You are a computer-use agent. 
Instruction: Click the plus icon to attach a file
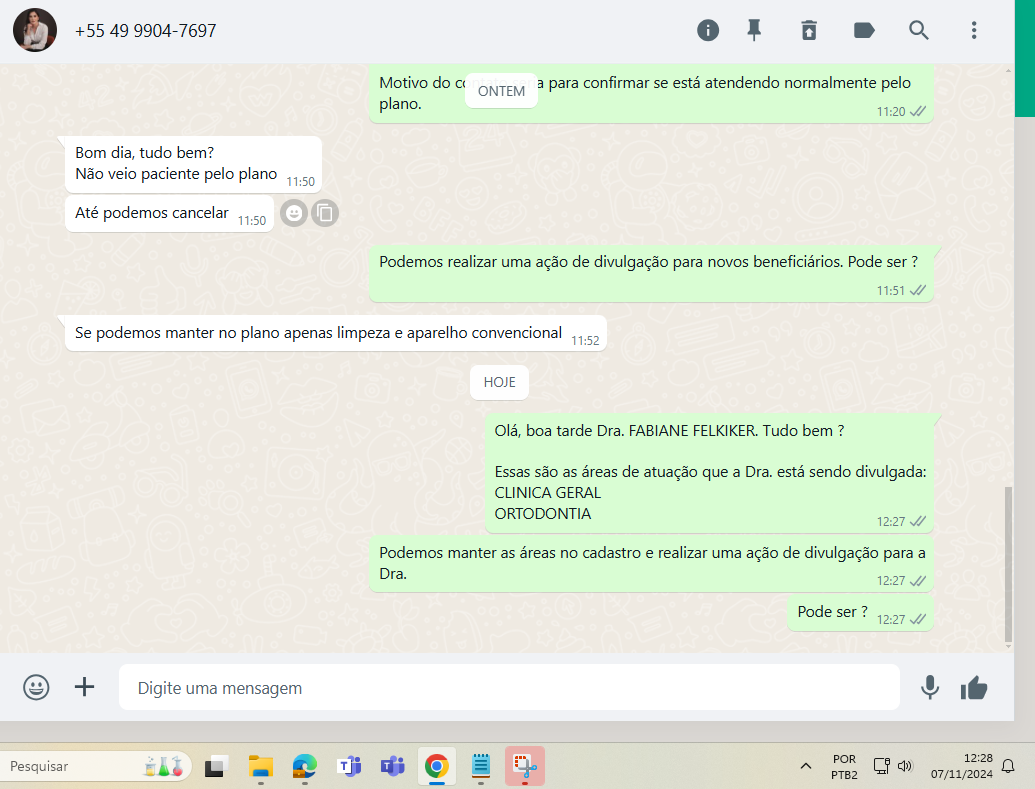pos(85,687)
